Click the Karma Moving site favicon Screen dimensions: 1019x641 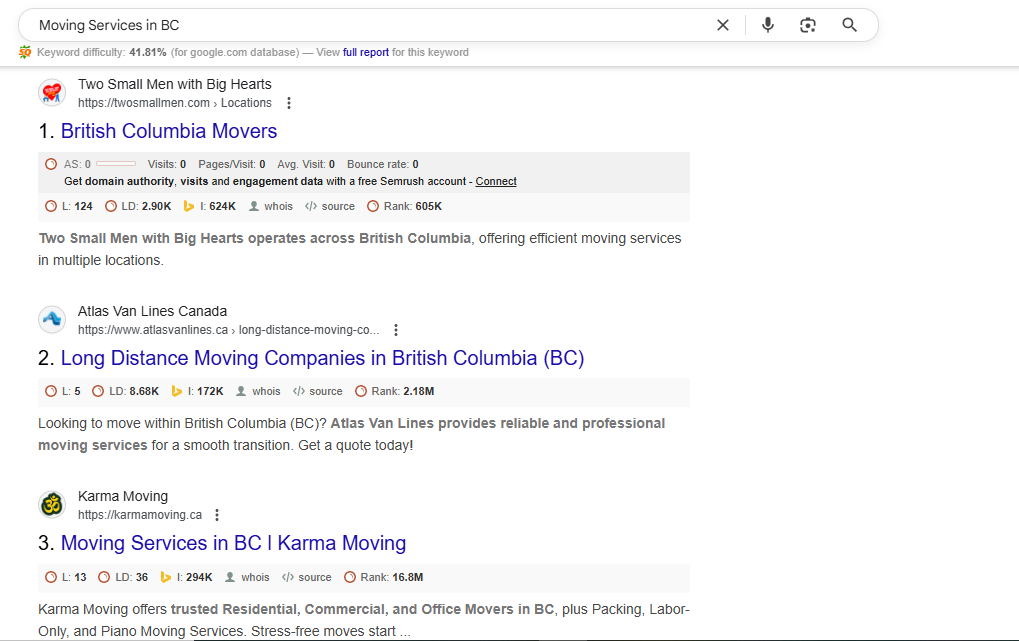coord(52,505)
